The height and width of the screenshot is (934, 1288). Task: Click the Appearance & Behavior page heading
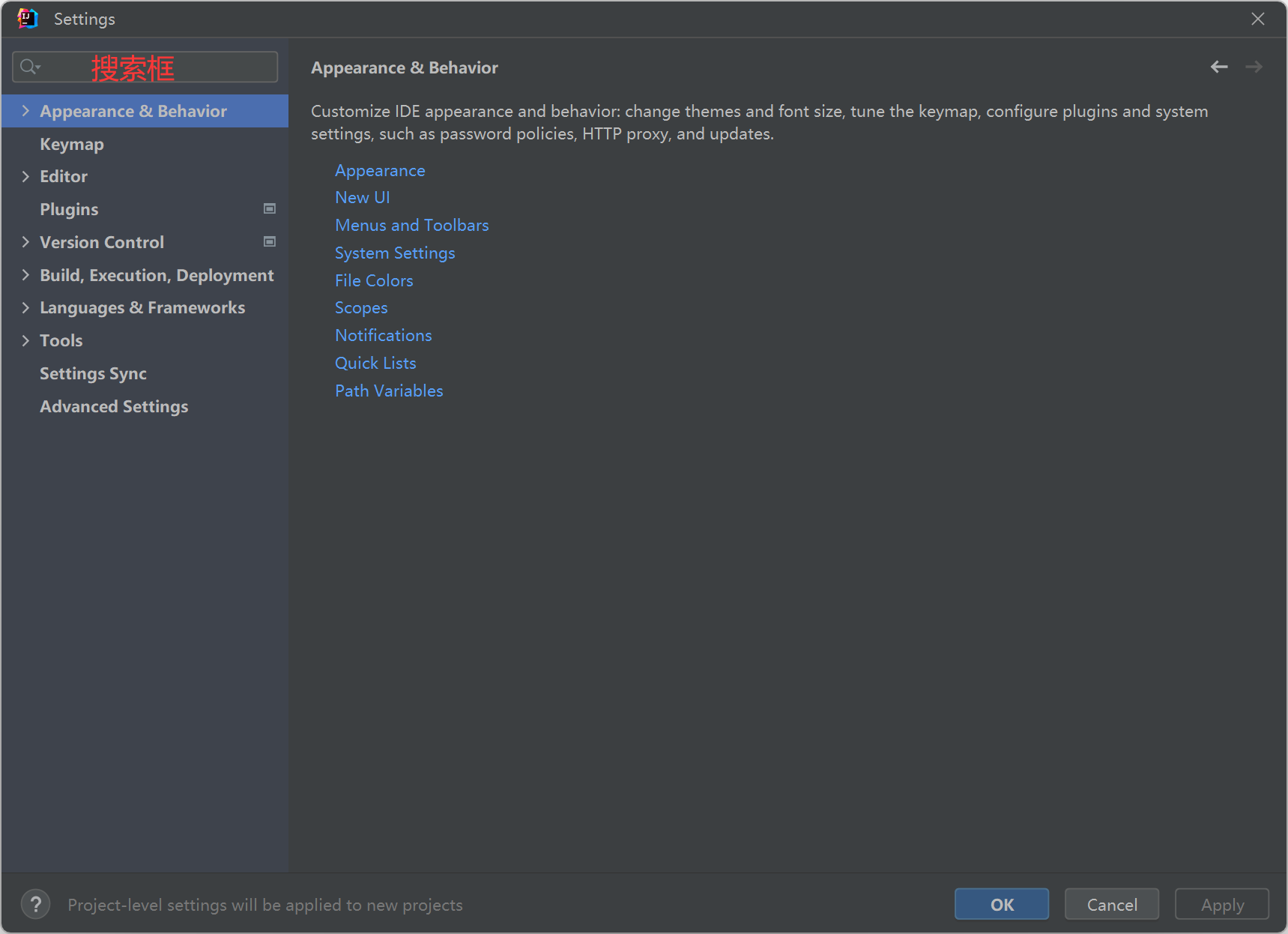click(x=405, y=67)
